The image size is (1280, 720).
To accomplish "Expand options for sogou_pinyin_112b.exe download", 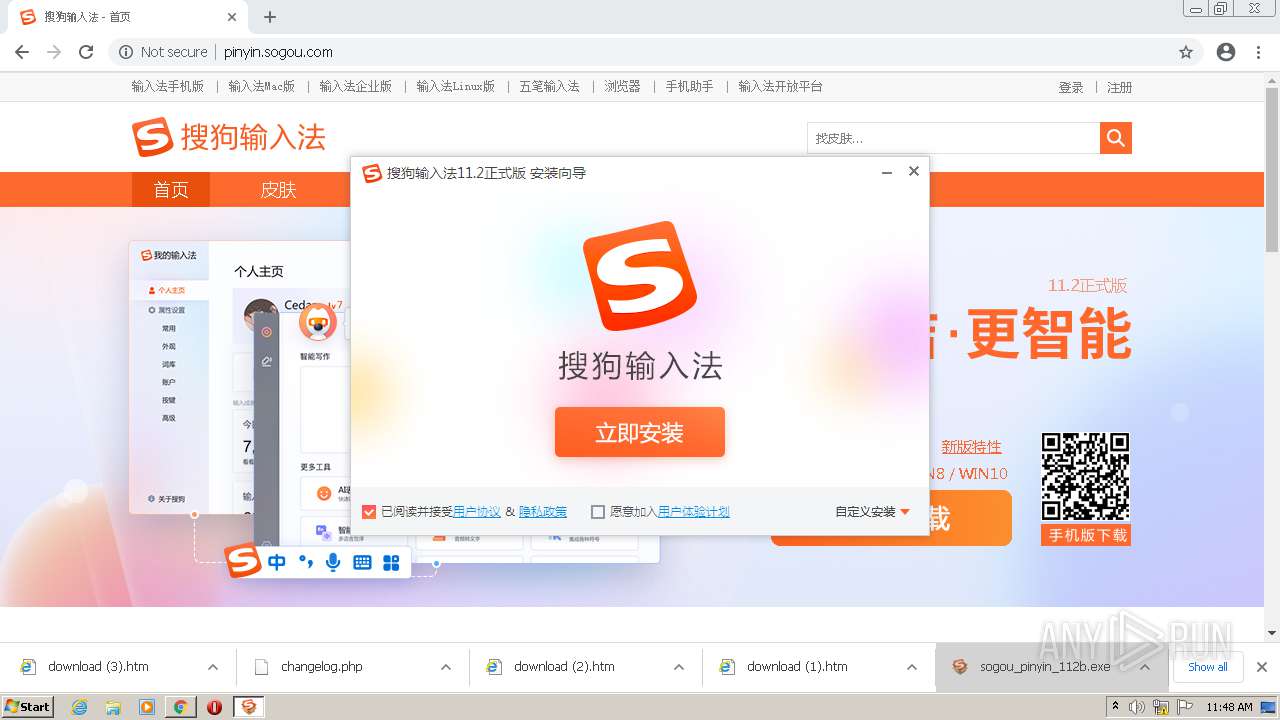I will pyautogui.click(x=1145, y=667).
